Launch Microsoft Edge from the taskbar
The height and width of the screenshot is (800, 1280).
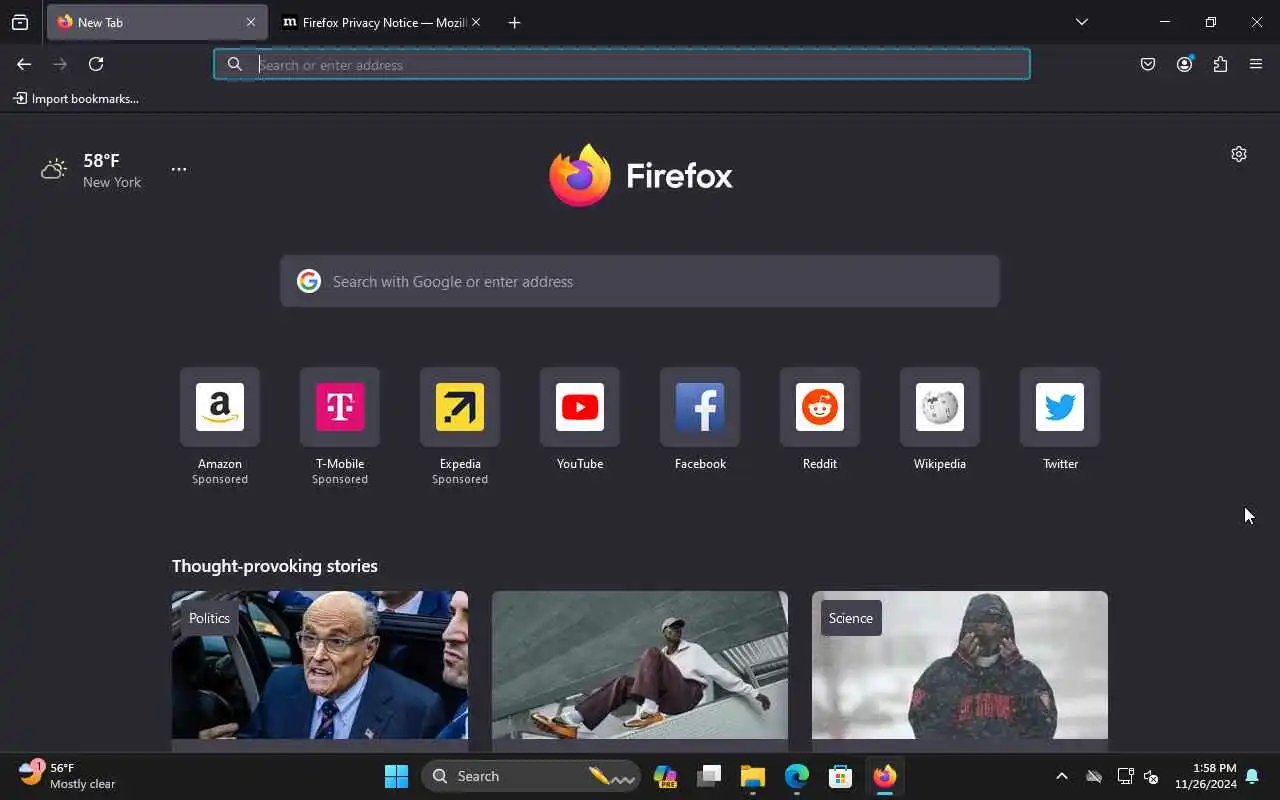(797, 776)
